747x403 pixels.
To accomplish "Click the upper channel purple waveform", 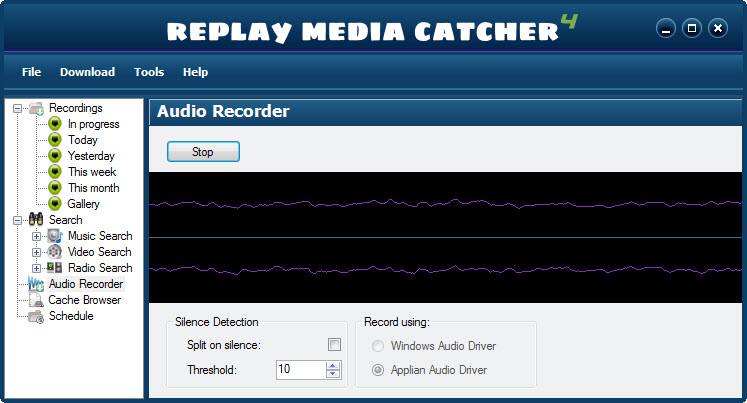I will tap(445, 204).
